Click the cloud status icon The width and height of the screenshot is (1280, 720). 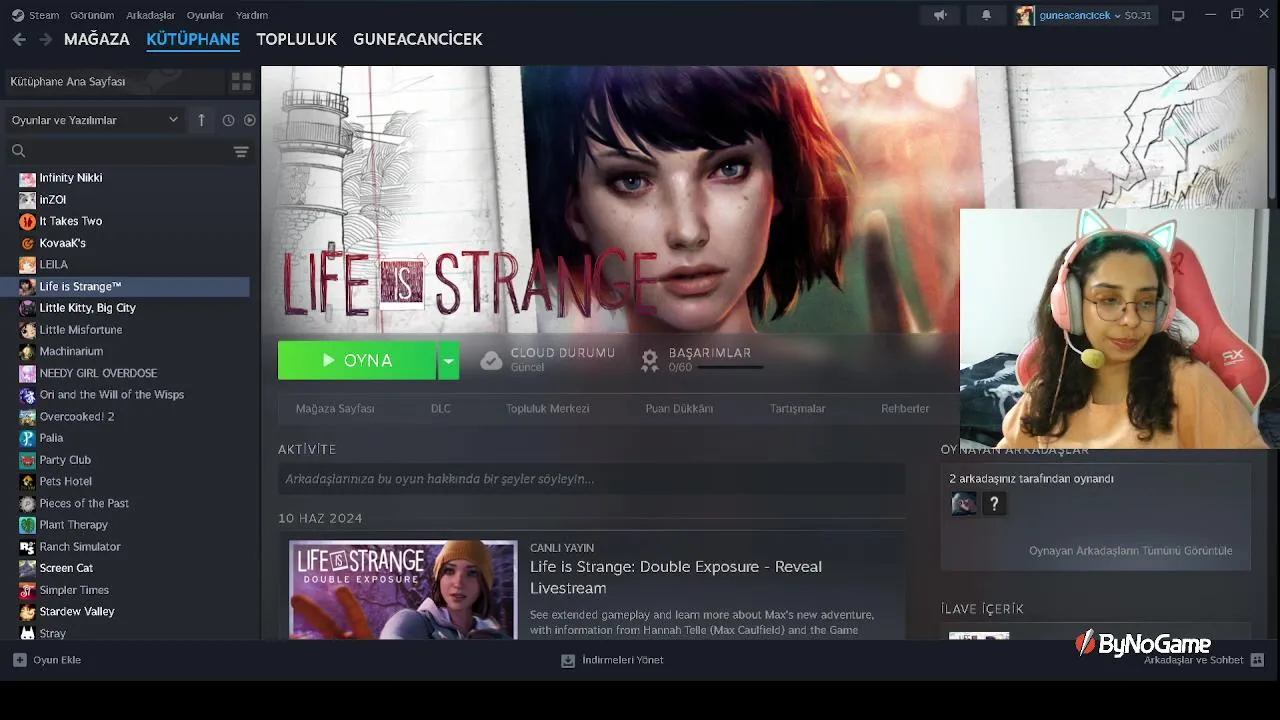click(491, 360)
